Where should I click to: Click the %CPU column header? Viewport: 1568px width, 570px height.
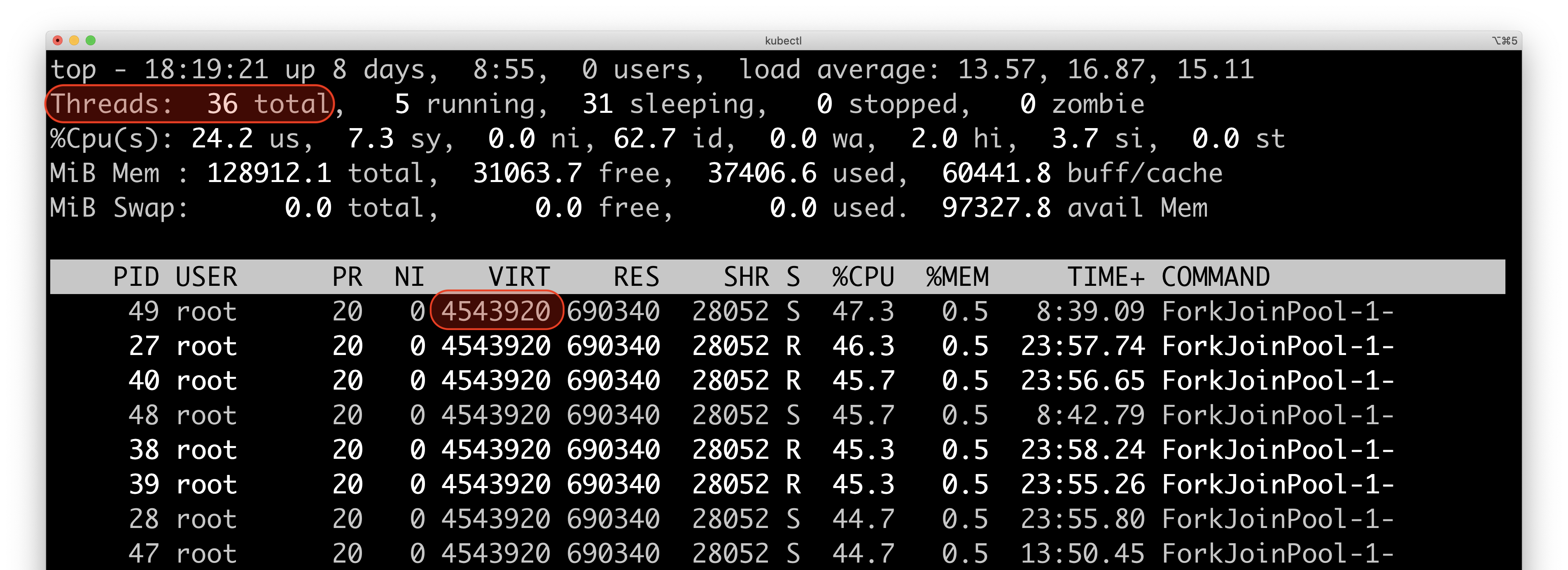pyautogui.click(x=863, y=277)
